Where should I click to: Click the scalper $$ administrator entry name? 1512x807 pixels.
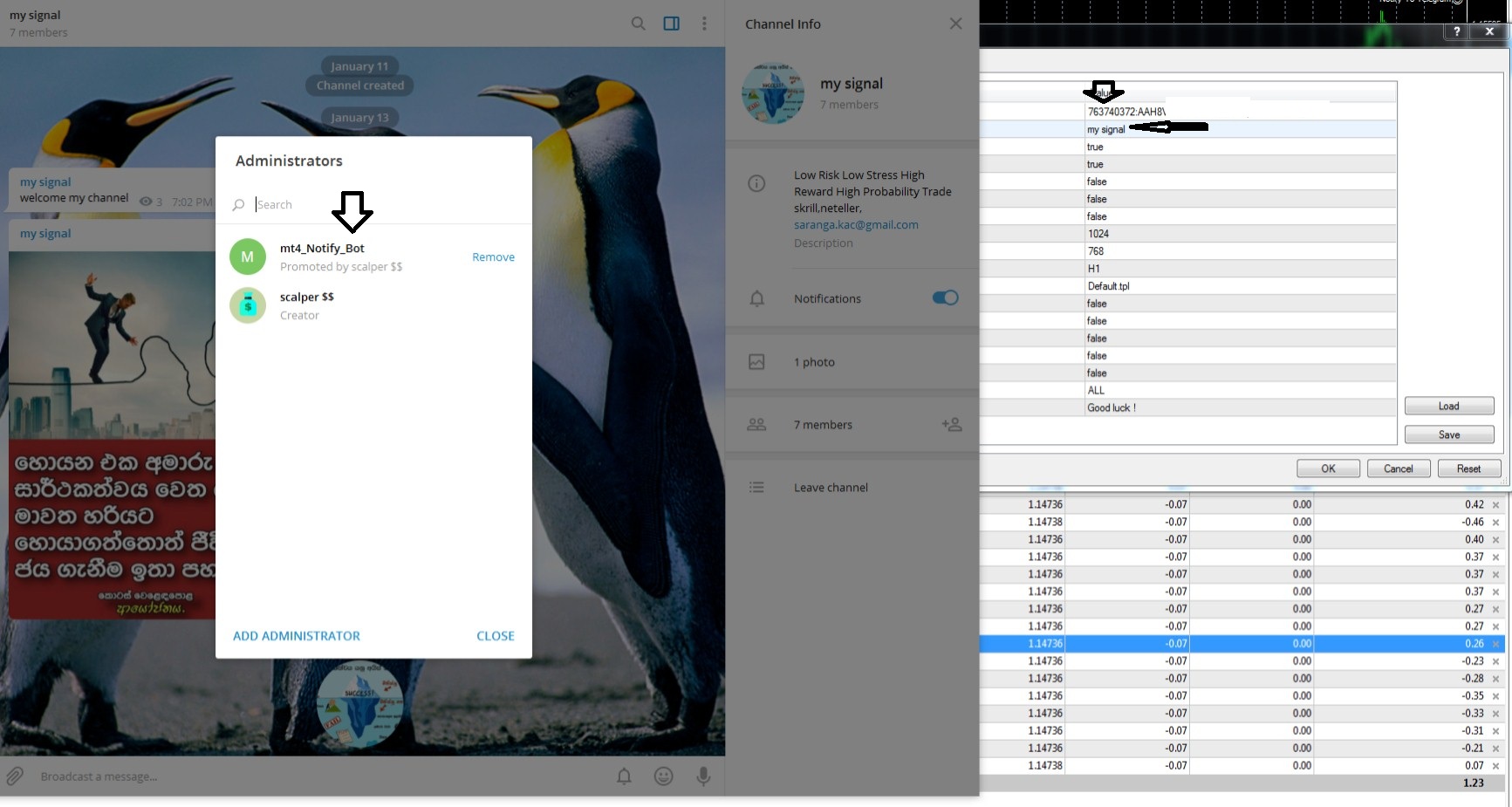(307, 297)
